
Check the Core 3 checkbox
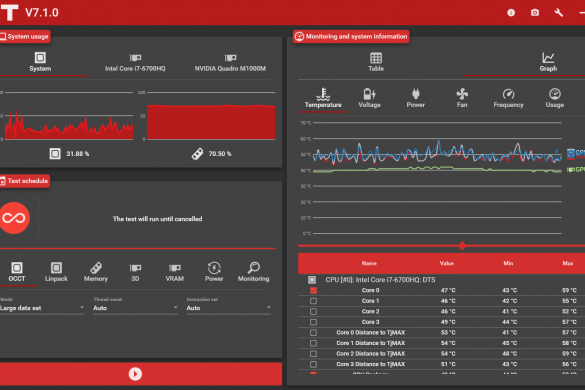(313, 322)
